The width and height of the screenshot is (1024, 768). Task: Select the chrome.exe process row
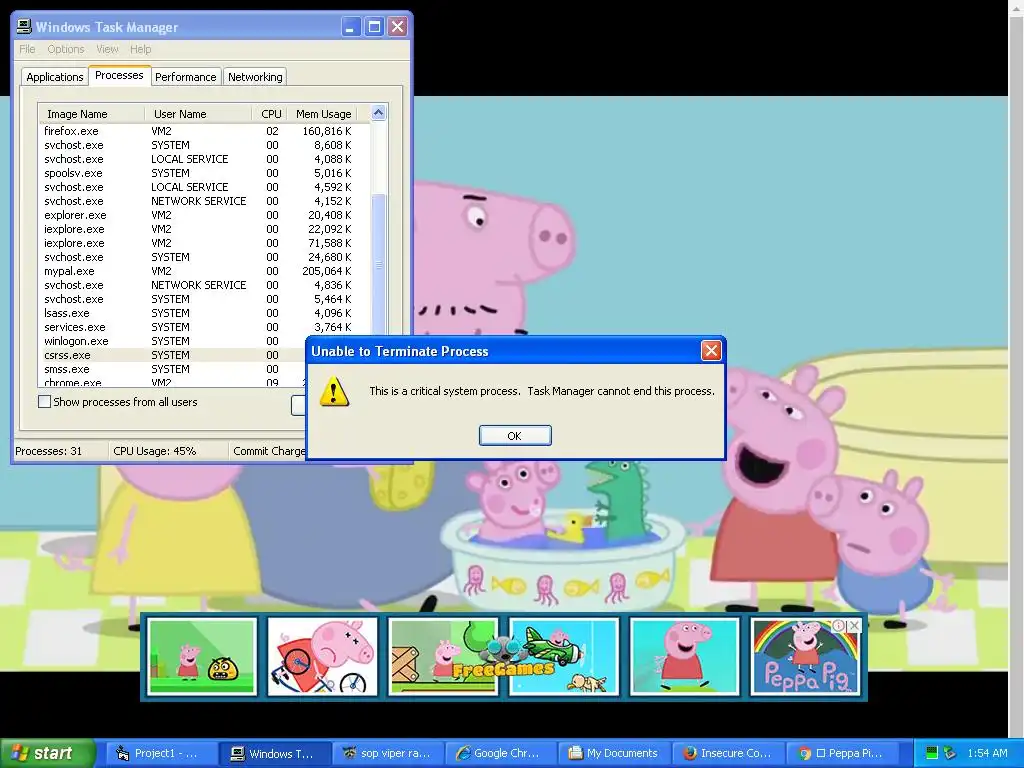click(173, 382)
